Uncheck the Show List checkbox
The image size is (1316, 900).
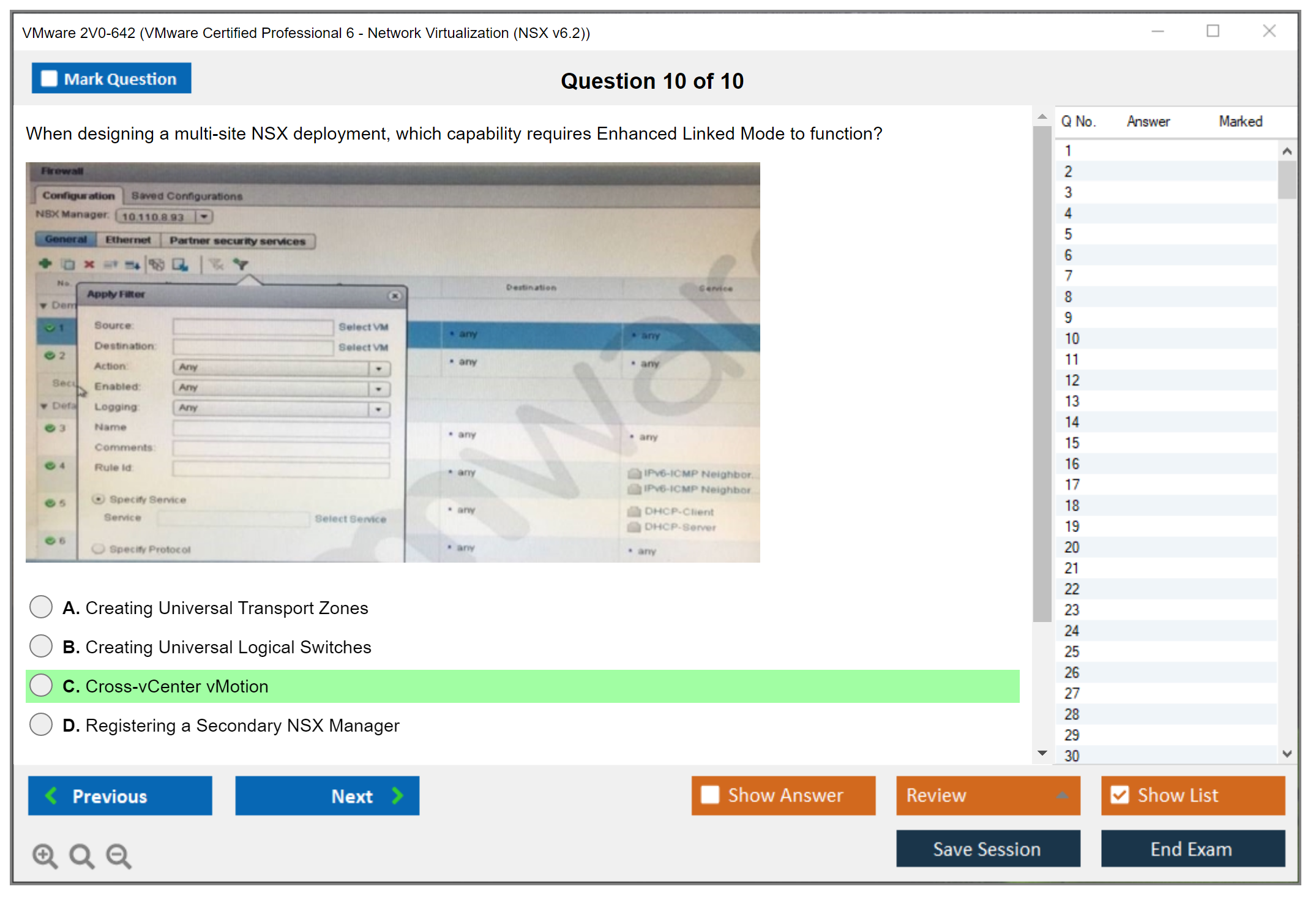click(1120, 795)
